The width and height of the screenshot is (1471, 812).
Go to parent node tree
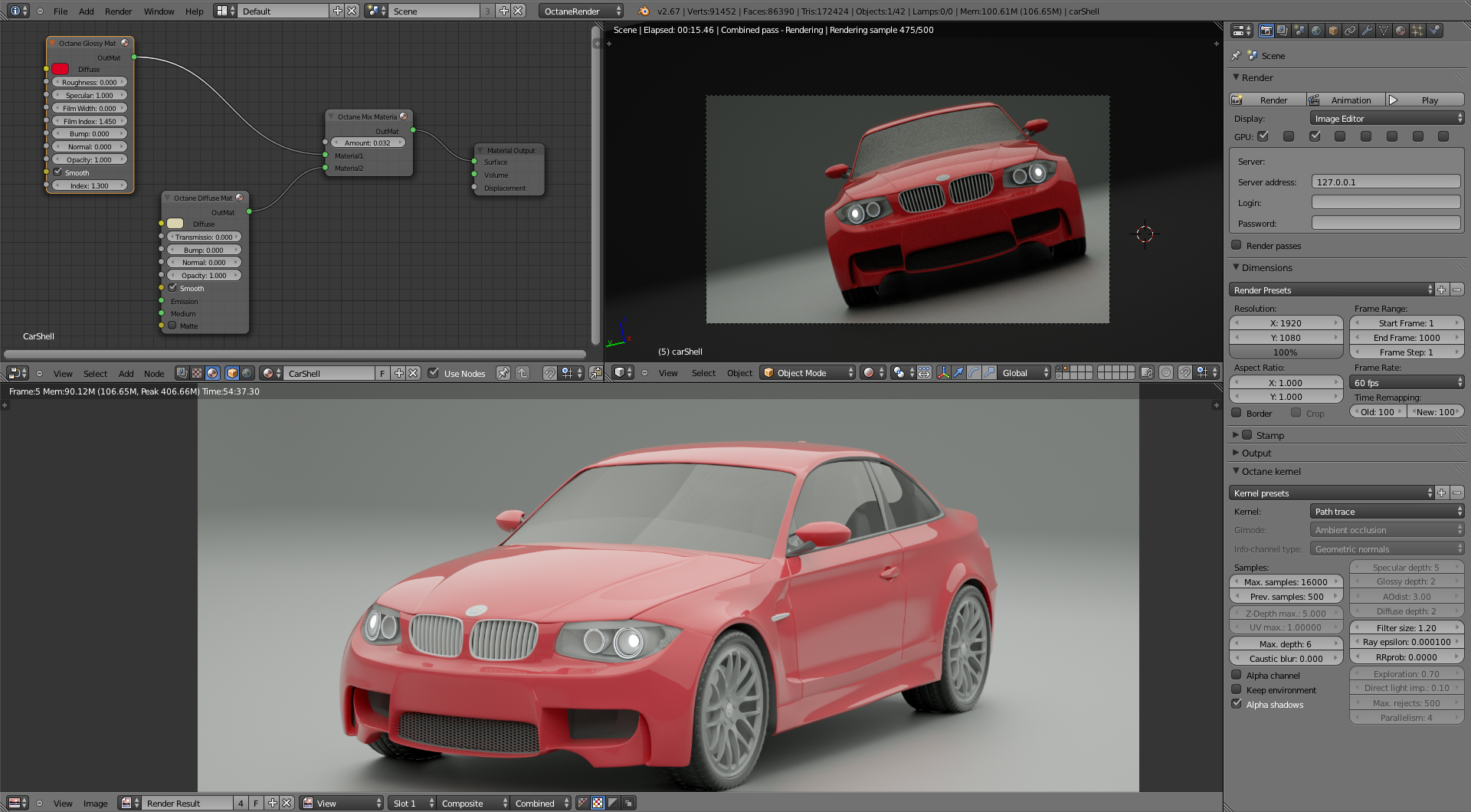click(x=523, y=373)
